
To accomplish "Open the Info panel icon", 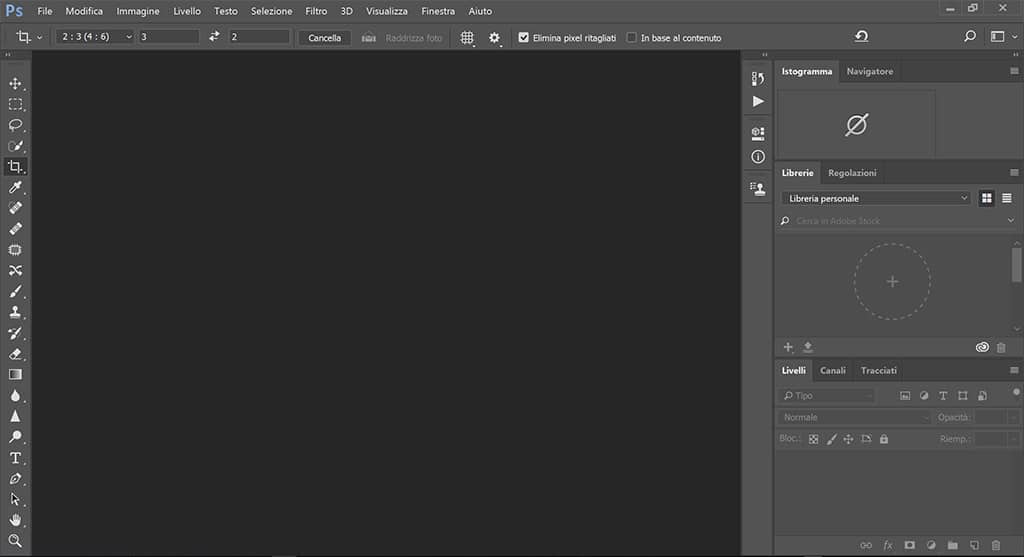I will tap(758, 157).
